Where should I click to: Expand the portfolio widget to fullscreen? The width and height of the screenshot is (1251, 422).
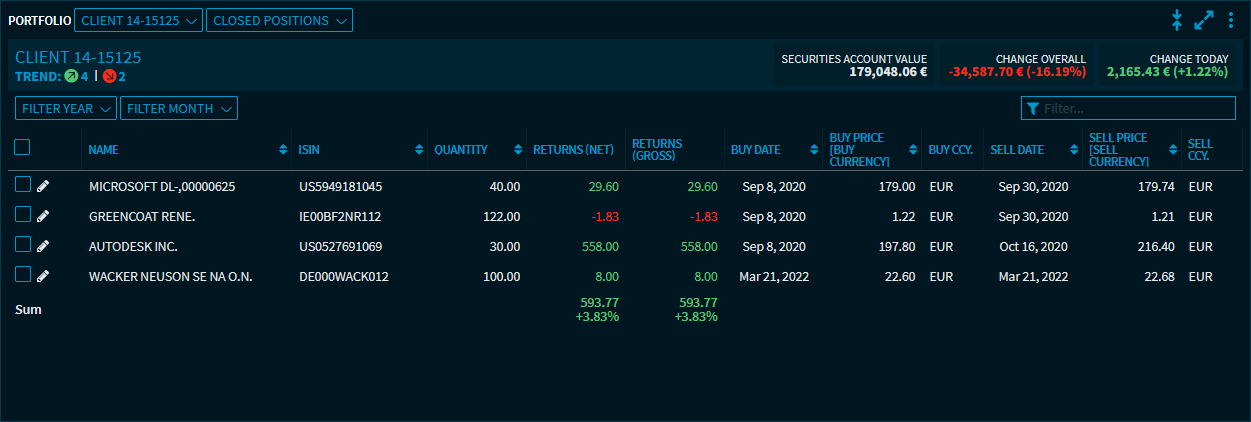1204,20
